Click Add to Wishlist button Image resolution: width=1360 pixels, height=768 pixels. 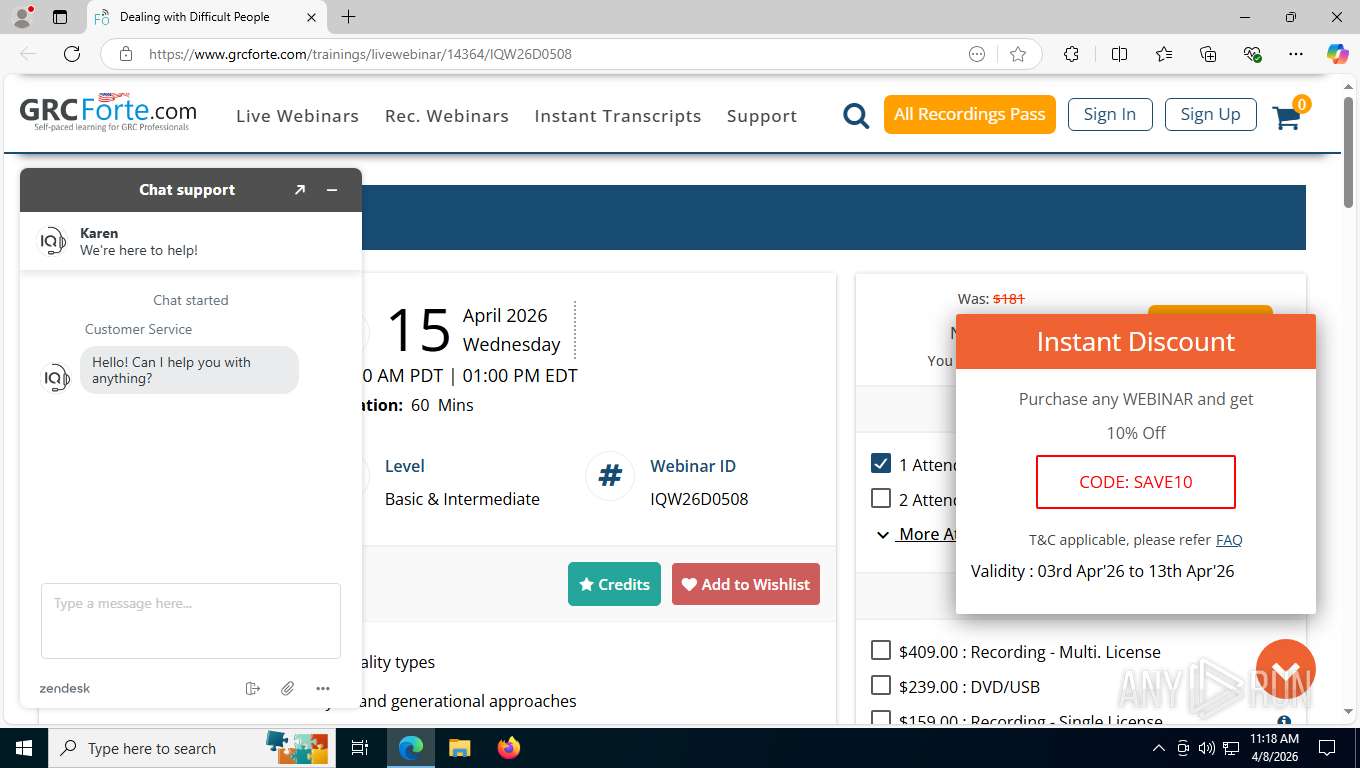(x=746, y=584)
